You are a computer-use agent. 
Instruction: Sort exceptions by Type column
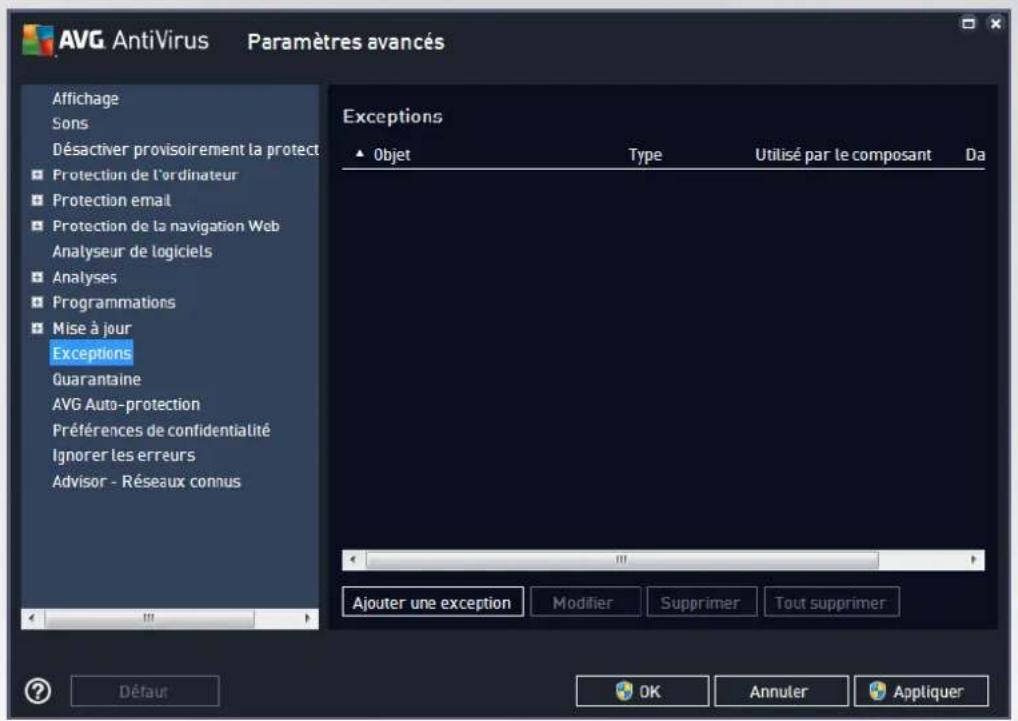tap(645, 154)
